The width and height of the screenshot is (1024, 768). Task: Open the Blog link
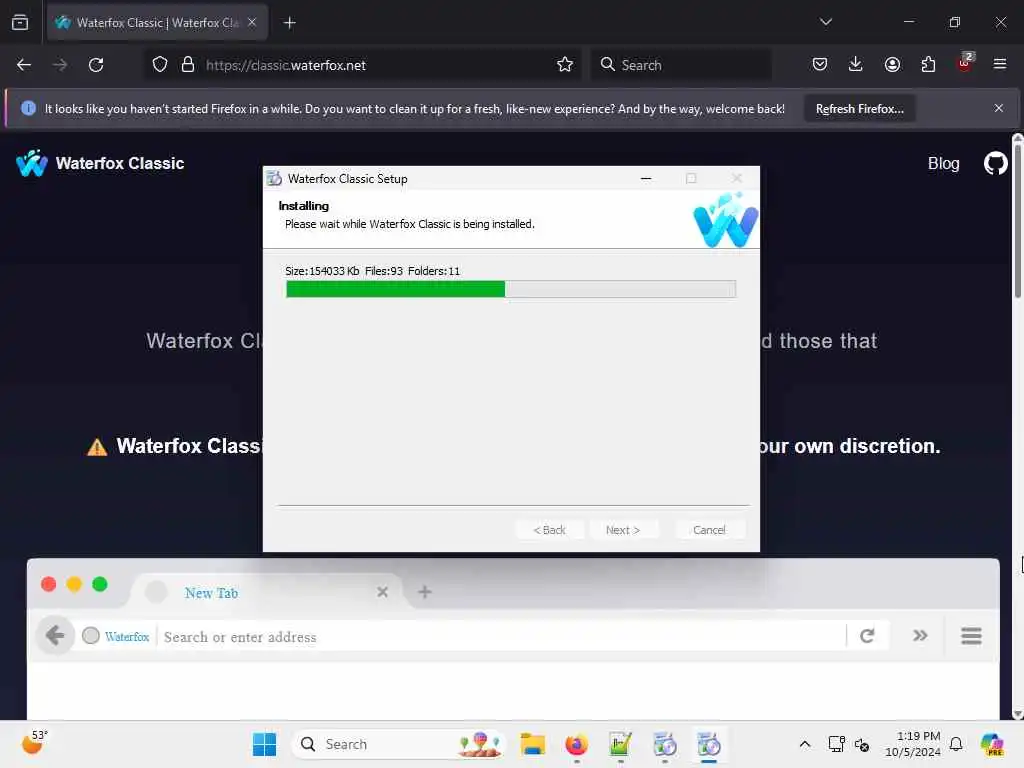(943, 163)
